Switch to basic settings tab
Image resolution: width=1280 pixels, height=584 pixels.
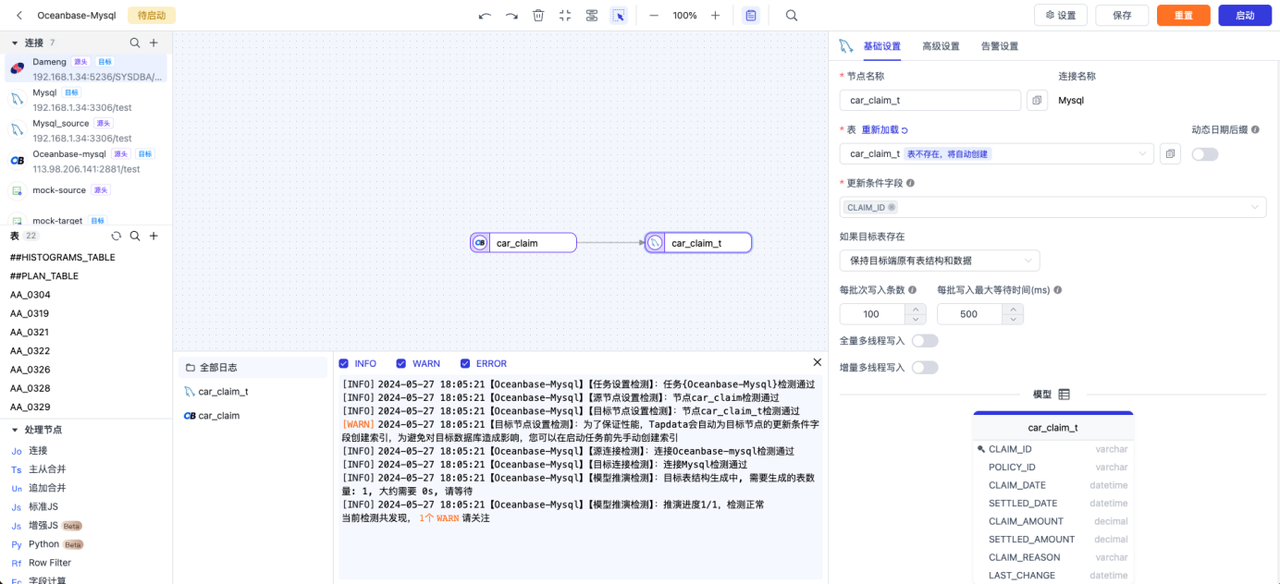click(x=882, y=46)
